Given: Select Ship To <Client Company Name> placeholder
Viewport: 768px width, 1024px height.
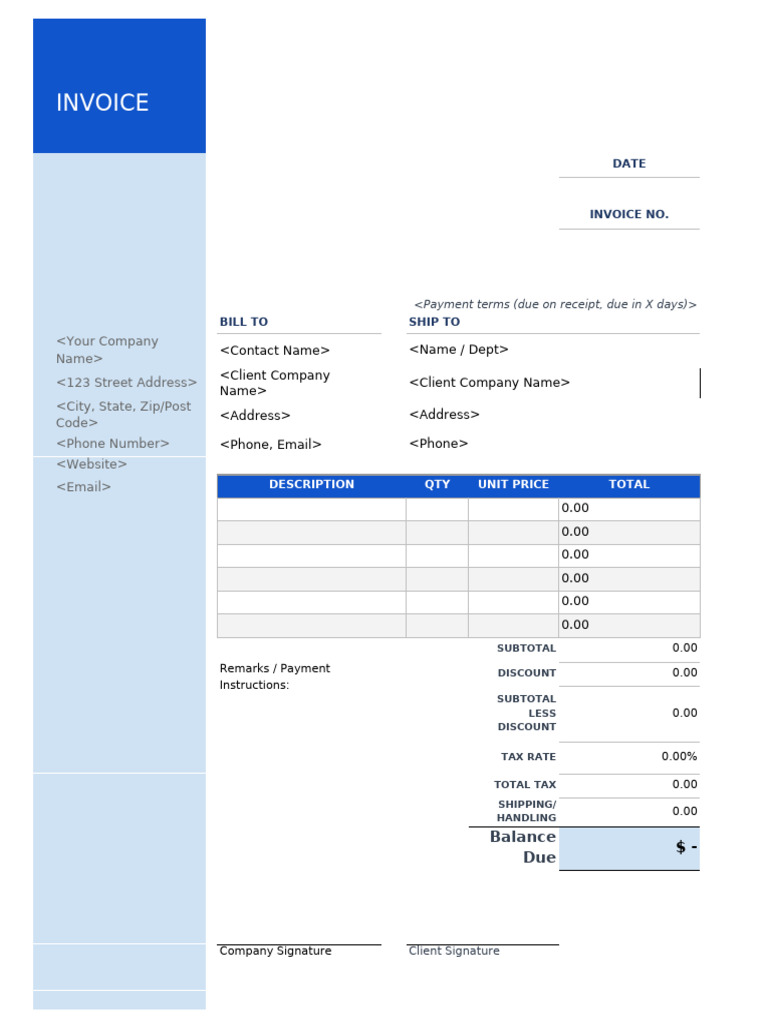Looking at the screenshot, I should 489,383.
